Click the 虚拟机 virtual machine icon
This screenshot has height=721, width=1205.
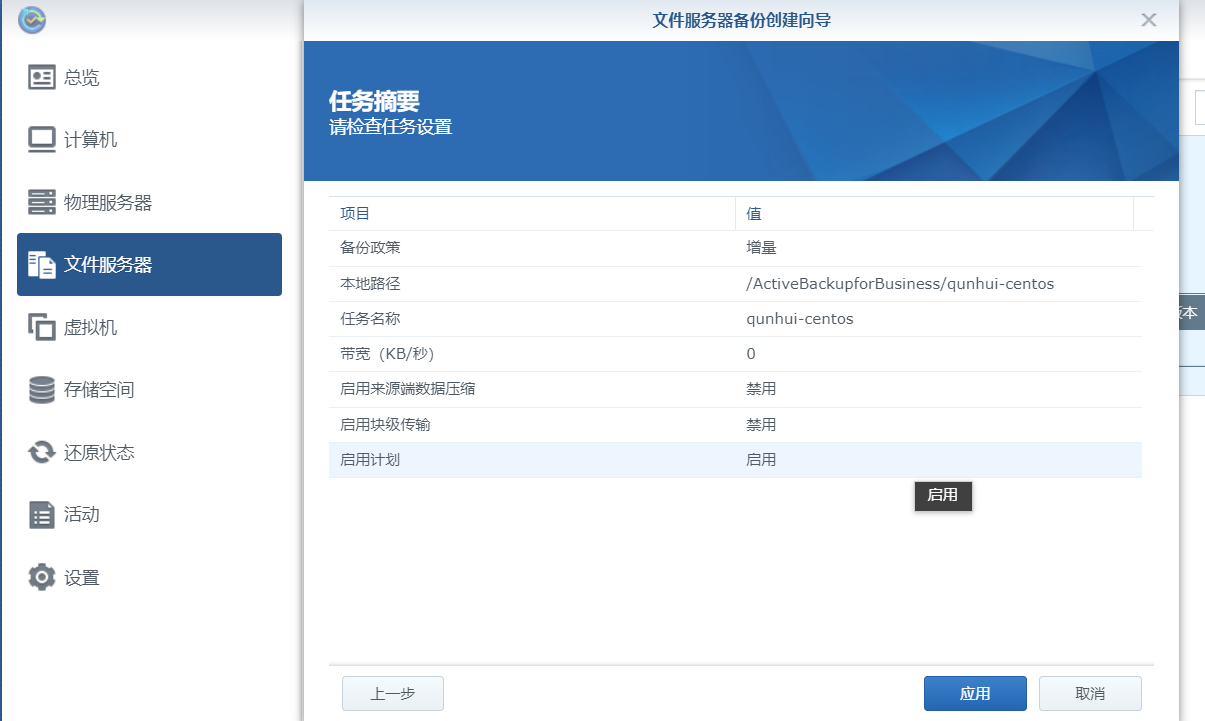[42, 327]
